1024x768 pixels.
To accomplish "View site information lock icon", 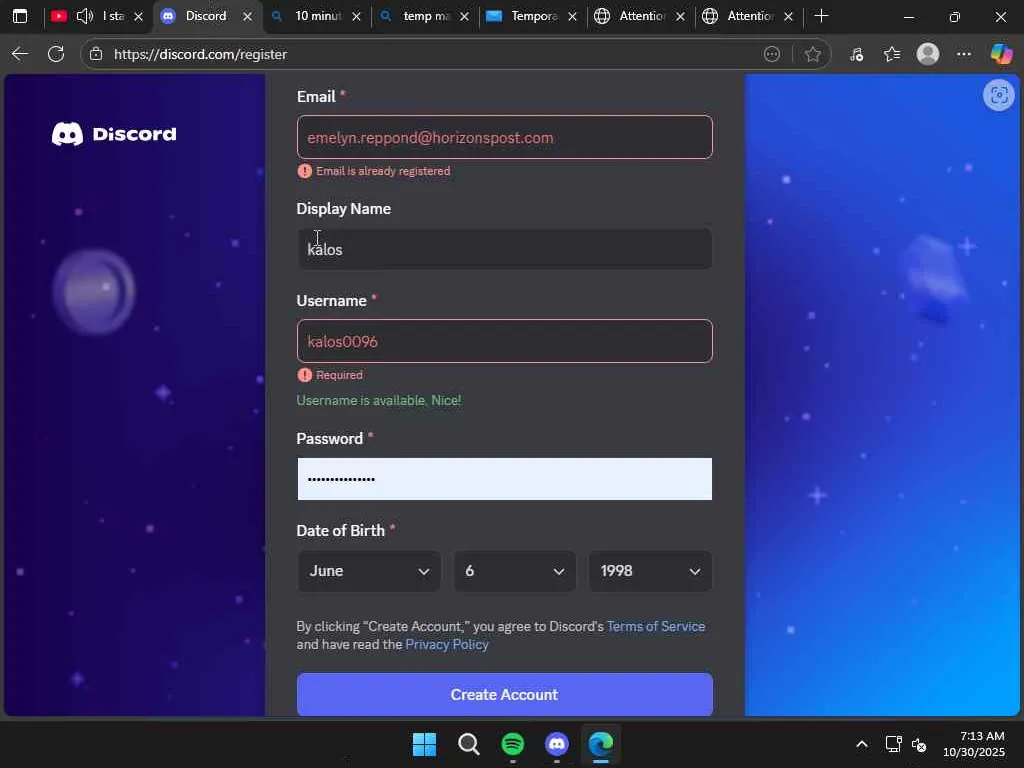I will [96, 54].
